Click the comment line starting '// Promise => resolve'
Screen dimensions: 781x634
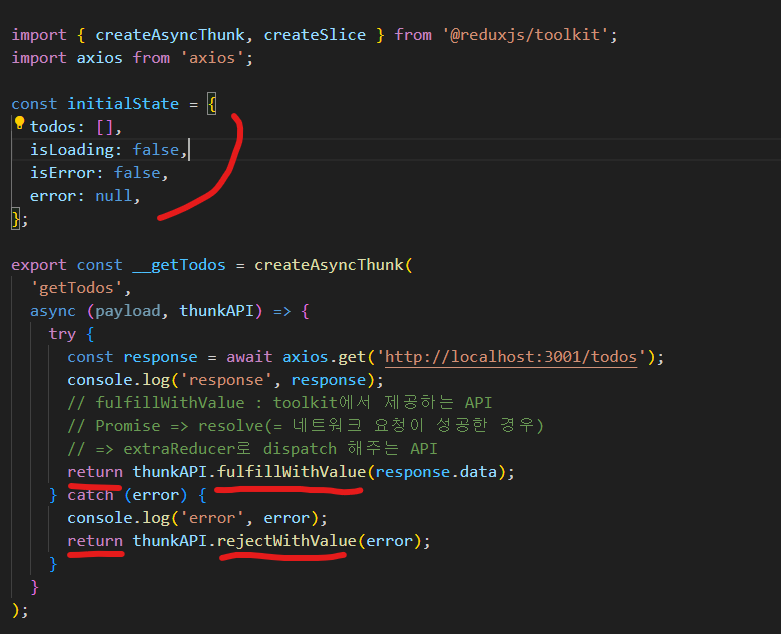click(305, 426)
